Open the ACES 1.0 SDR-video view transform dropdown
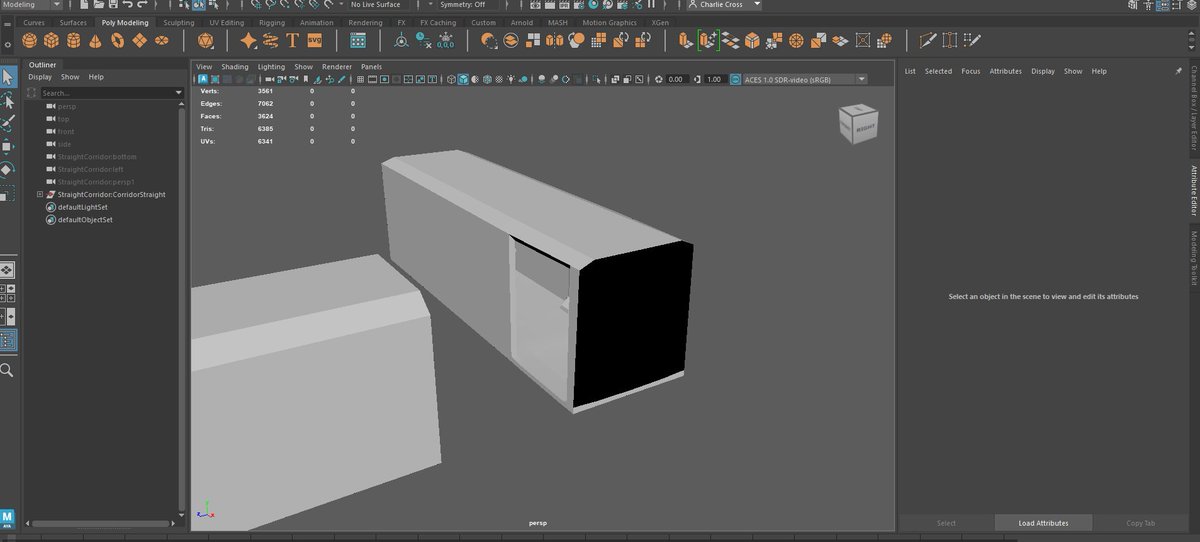The height and width of the screenshot is (542, 1200). tap(805, 79)
